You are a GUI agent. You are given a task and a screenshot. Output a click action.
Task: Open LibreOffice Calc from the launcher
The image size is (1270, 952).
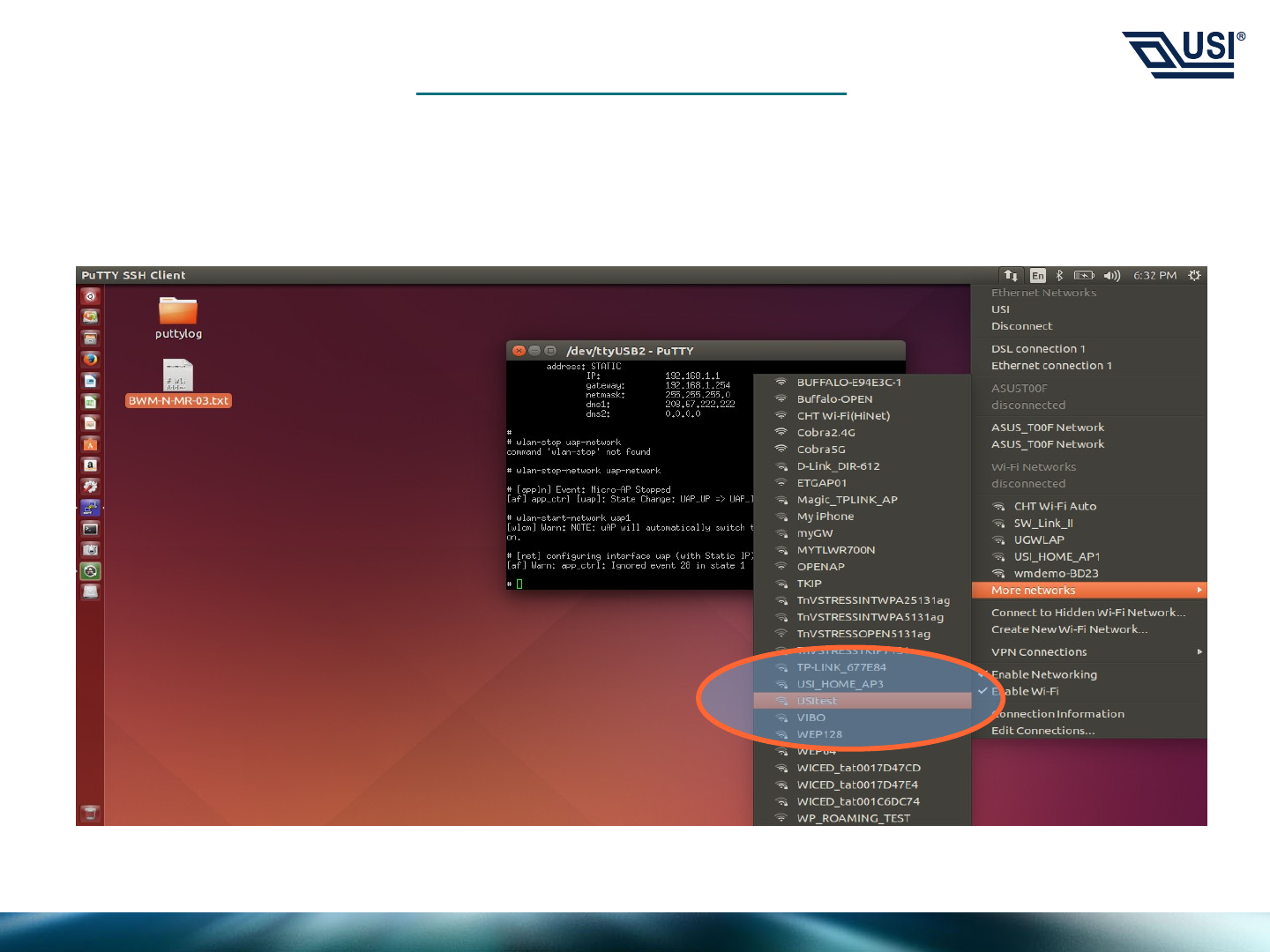point(90,402)
